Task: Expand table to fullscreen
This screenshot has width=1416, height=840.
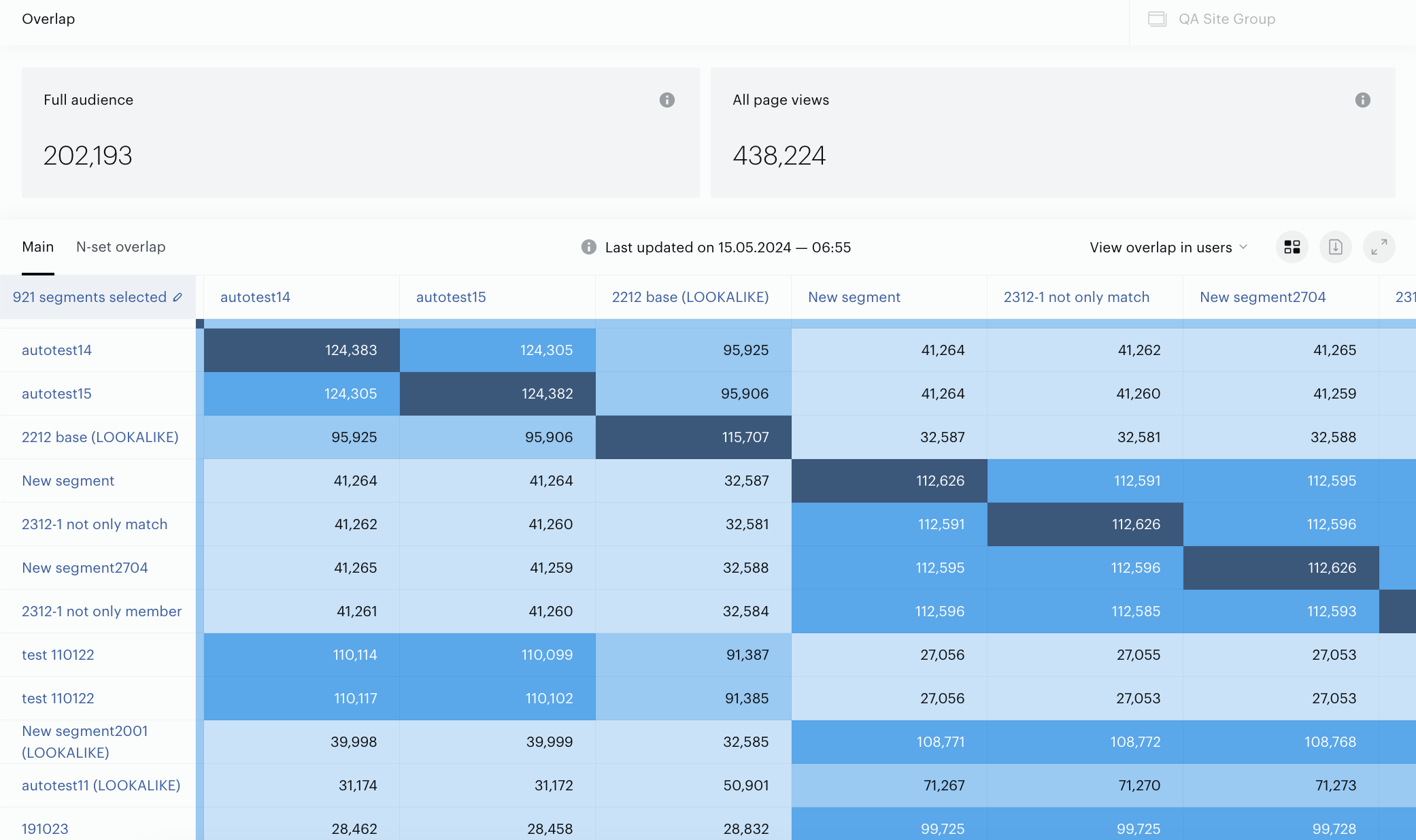Action: tap(1379, 247)
